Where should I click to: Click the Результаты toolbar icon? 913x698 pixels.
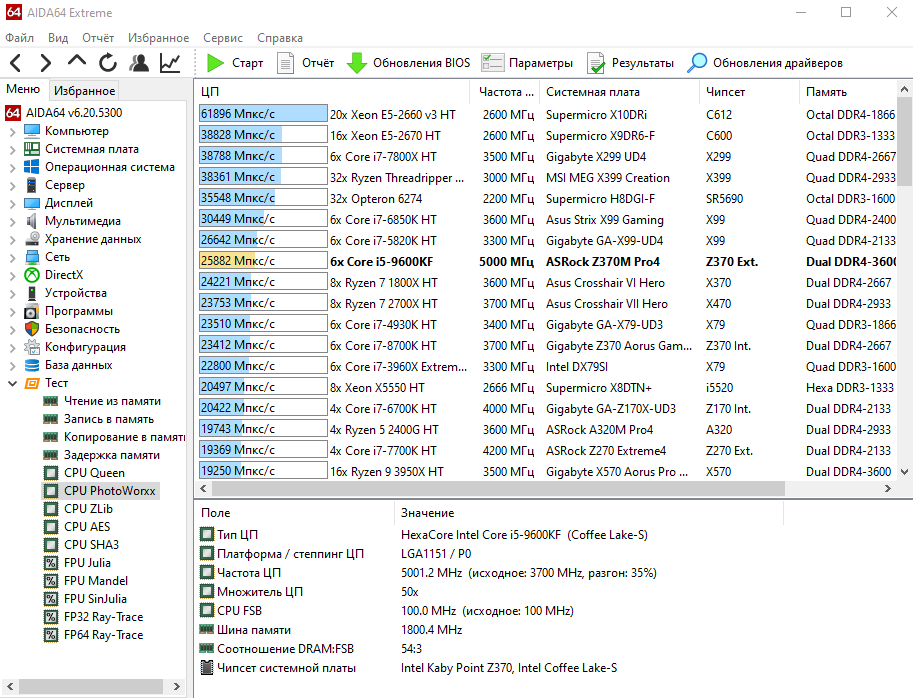tap(596, 63)
